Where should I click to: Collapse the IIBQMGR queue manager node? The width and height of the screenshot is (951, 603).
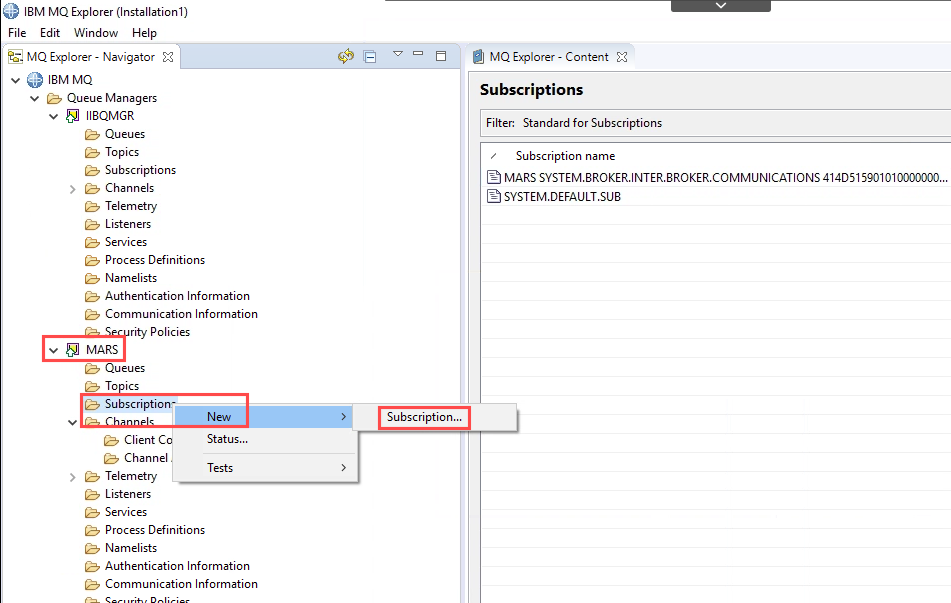pyautogui.click(x=53, y=116)
